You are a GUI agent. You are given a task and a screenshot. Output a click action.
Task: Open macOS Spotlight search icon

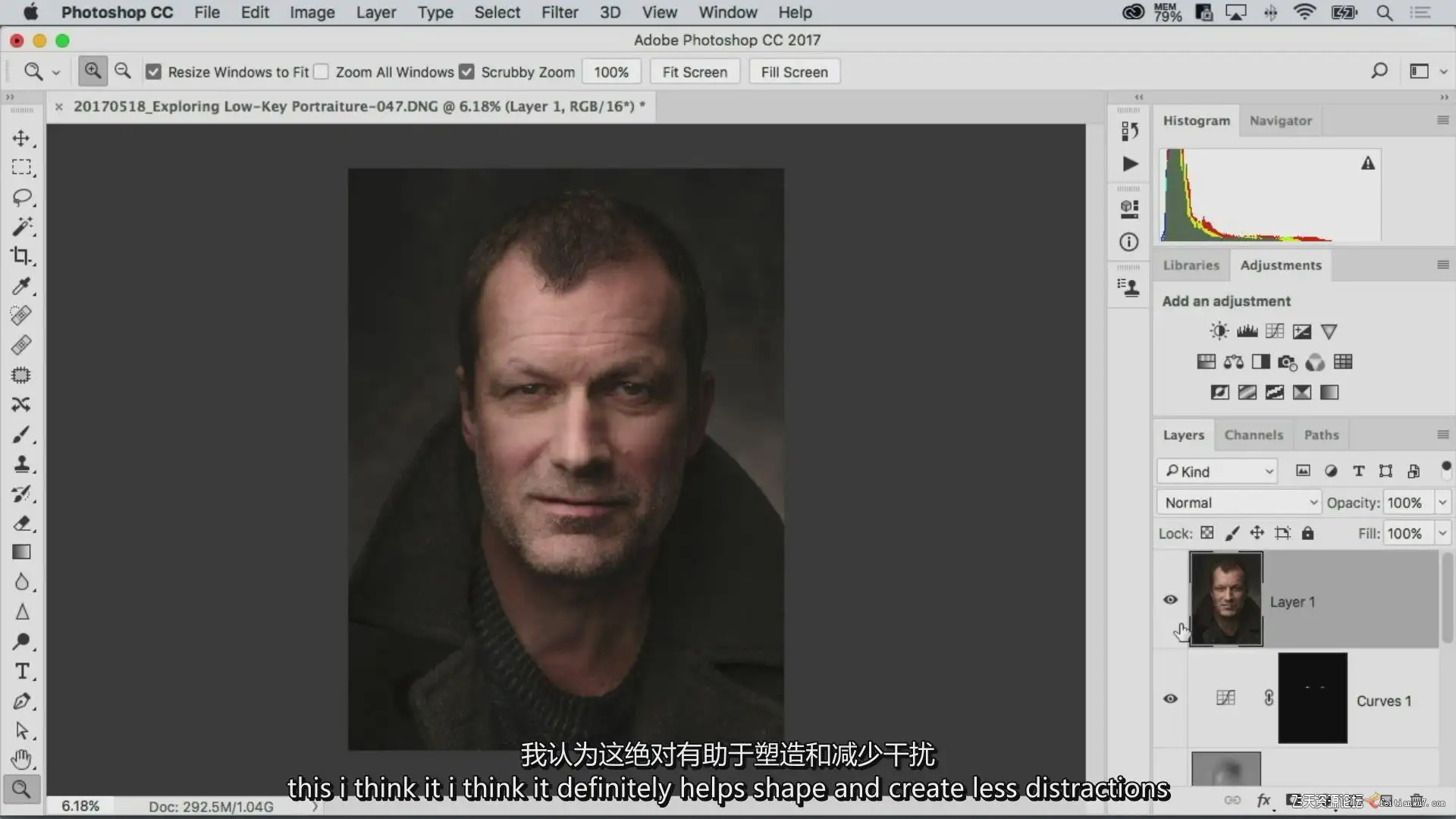(x=1385, y=13)
